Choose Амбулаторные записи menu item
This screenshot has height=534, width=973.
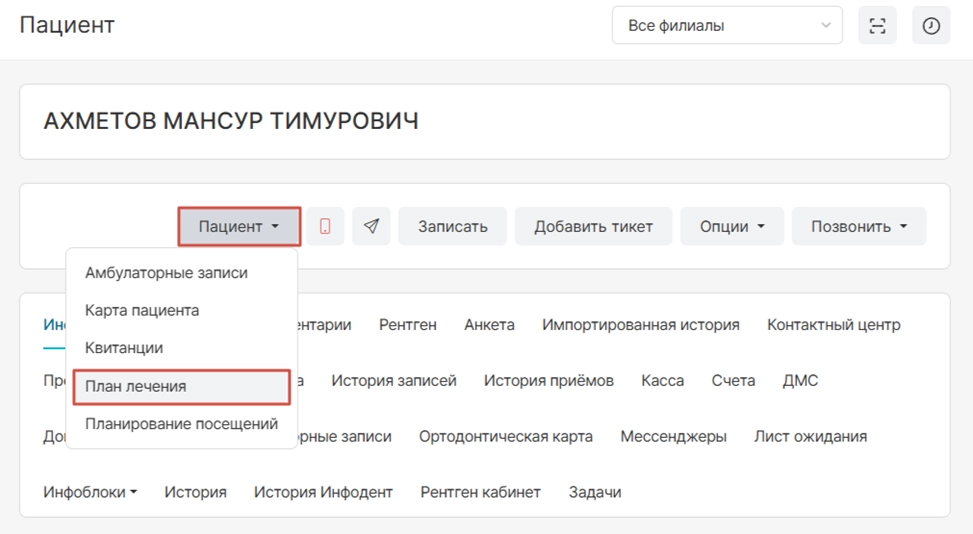[166, 273]
